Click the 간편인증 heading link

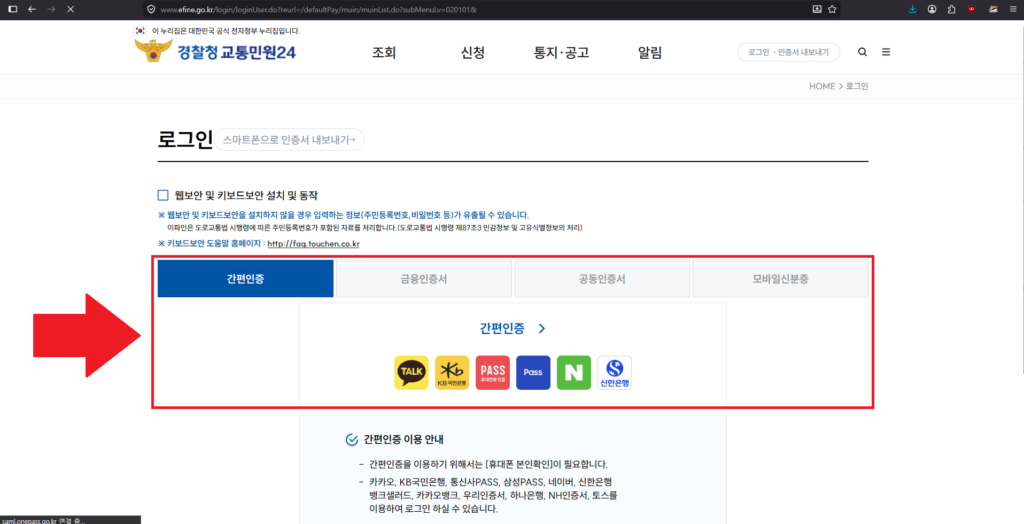click(x=502, y=329)
